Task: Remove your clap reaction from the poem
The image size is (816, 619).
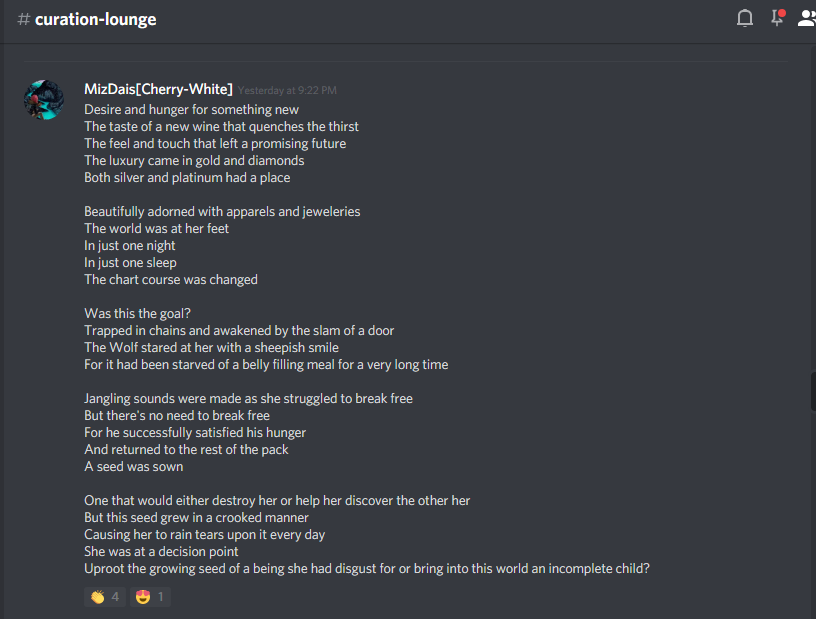Action: click(104, 595)
